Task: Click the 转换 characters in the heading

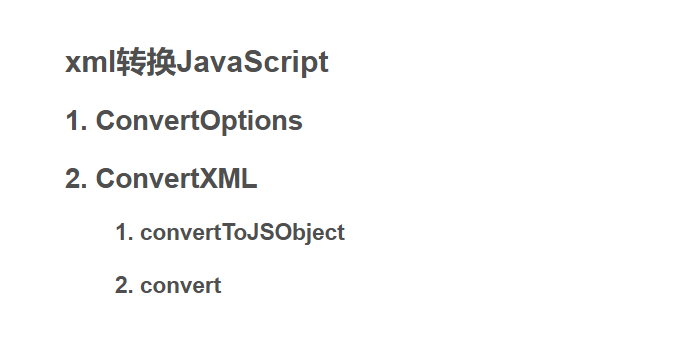Action: click(146, 62)
